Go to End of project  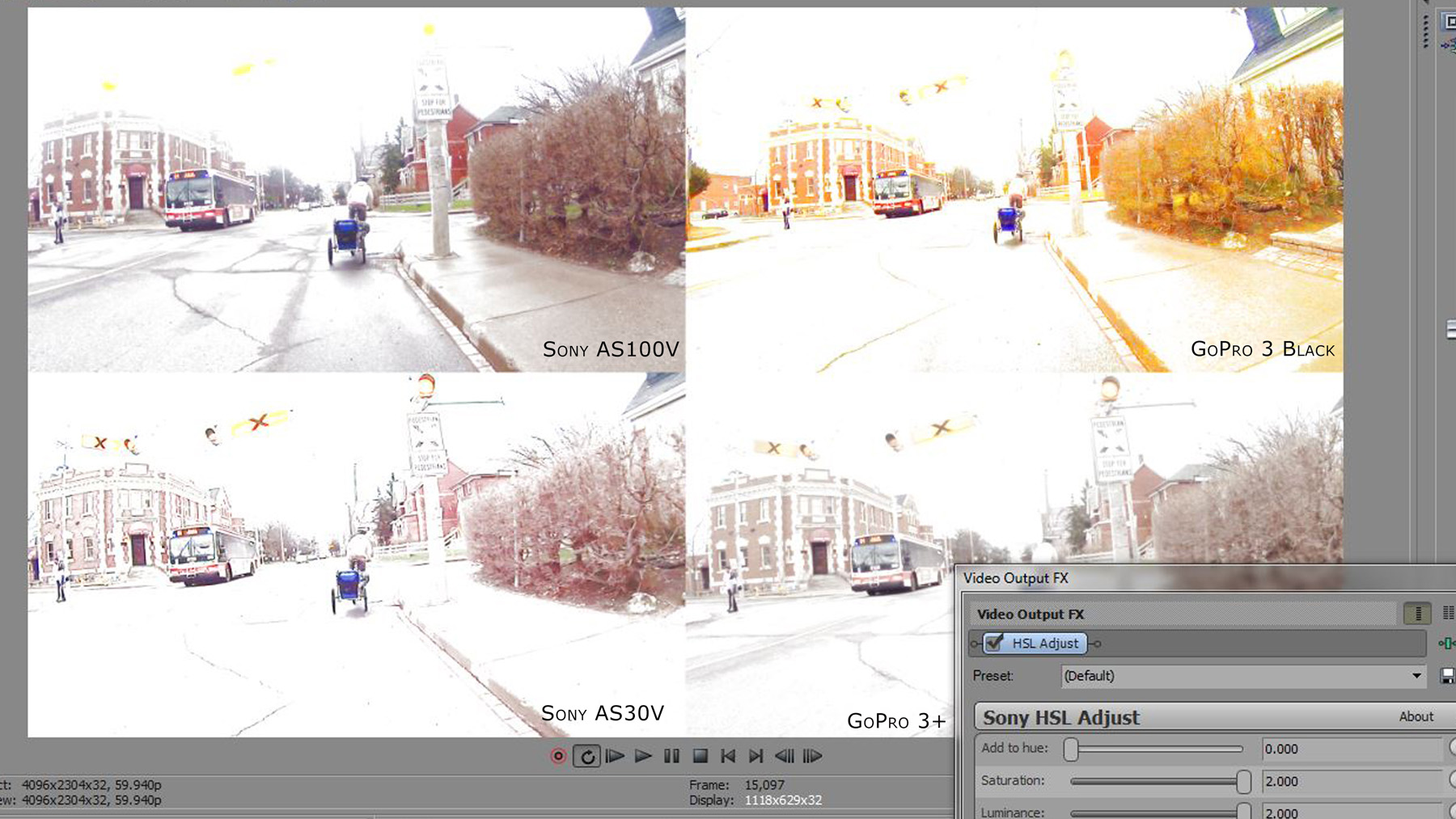(x=756, y=756)
